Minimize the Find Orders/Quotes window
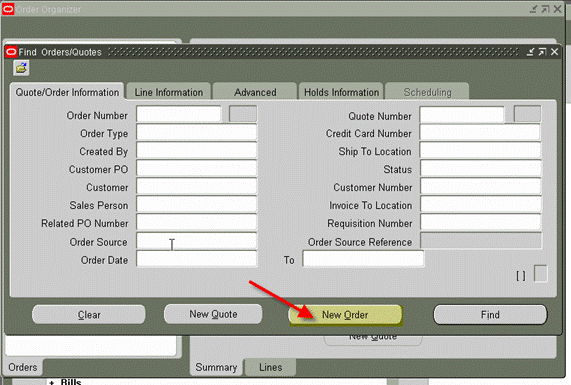The height and width of the screenshot is (385, 571). pyautogui.click(x=530, y=52)
